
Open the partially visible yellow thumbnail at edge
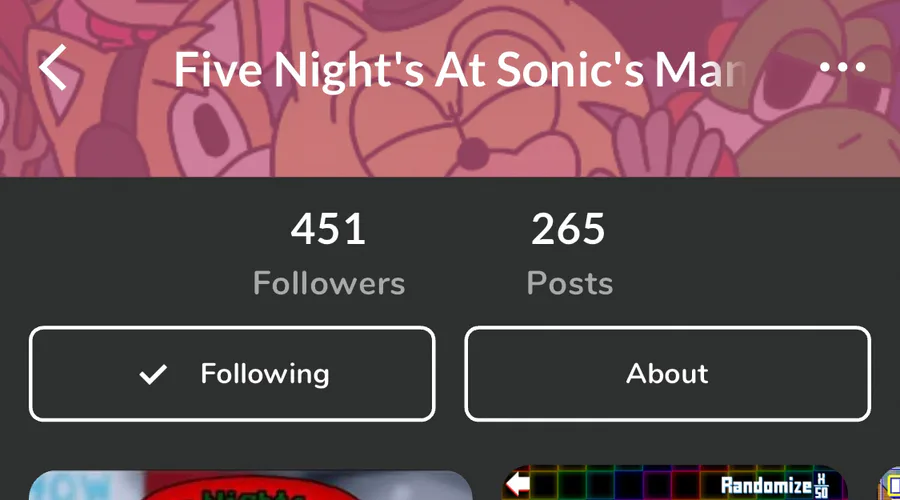point(889,483)
